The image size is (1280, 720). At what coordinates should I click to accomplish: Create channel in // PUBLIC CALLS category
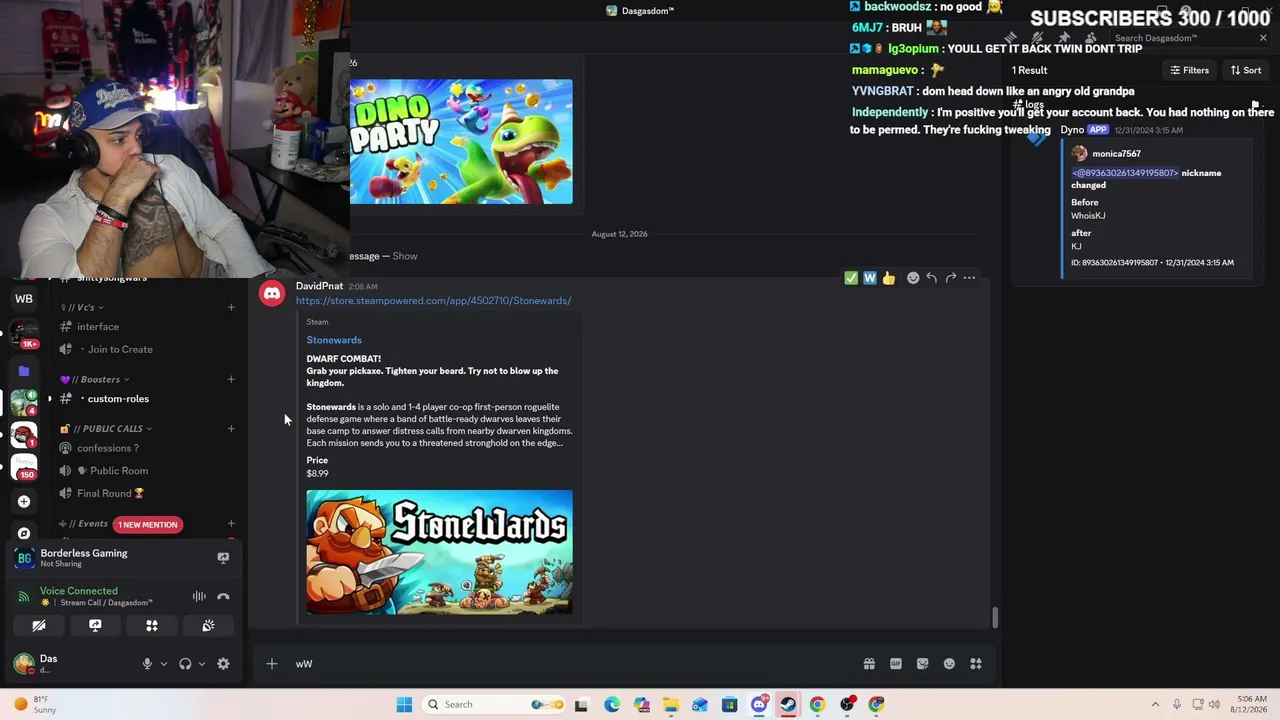pyautogui.click(x=231, y=429)
